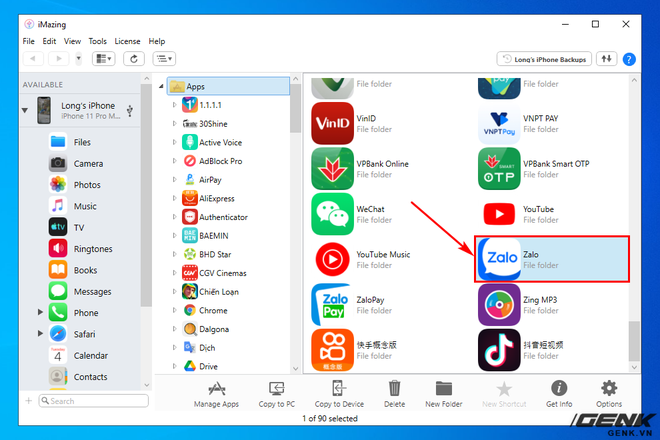The width and height of the screenshot is (660, 440).
Task: Expand the Safari sidebar item
Action: 40,333
